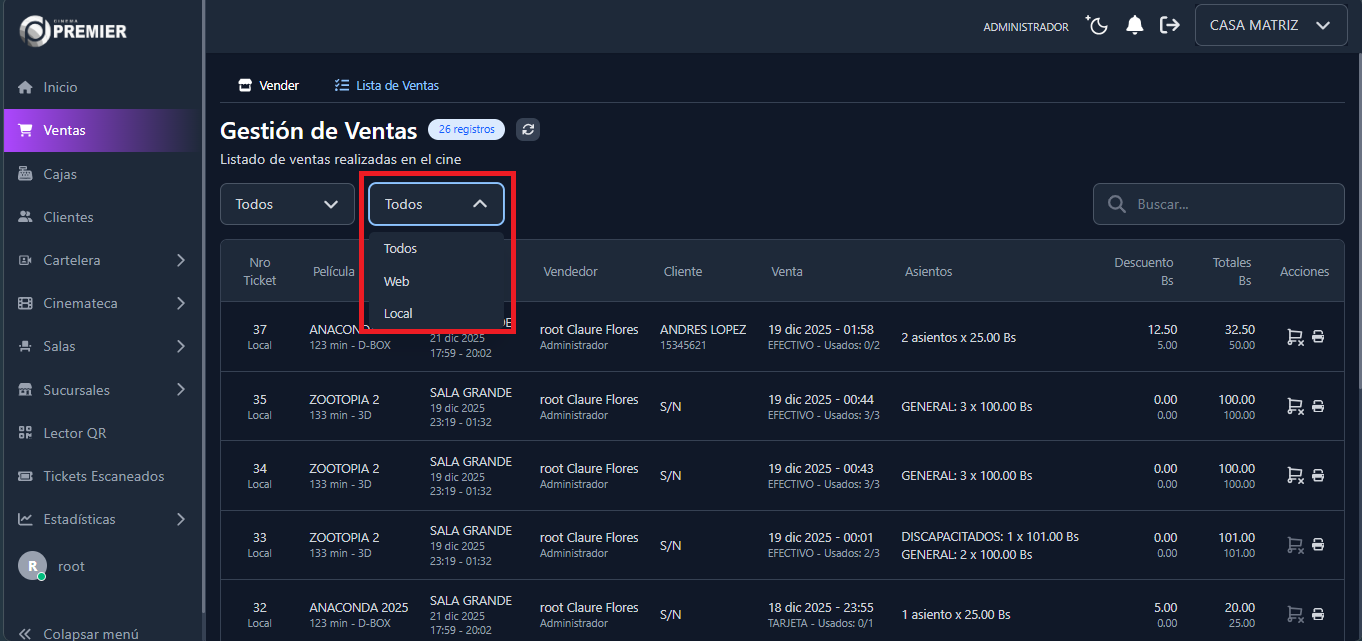
Task: Refresh the sales list
Action: coord(528,129)
